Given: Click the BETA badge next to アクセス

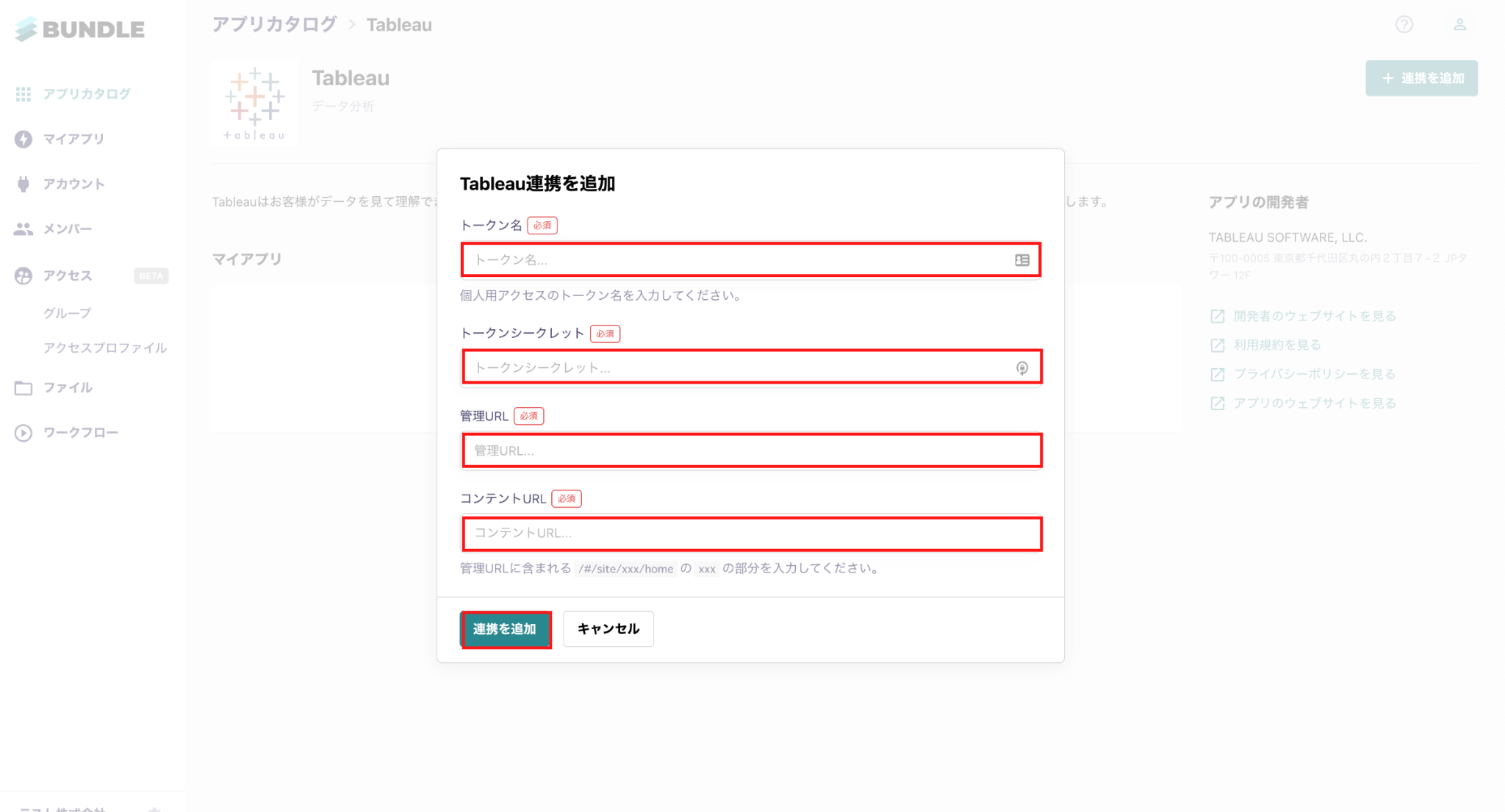Looking at the screenshot, I should point(151,276).
